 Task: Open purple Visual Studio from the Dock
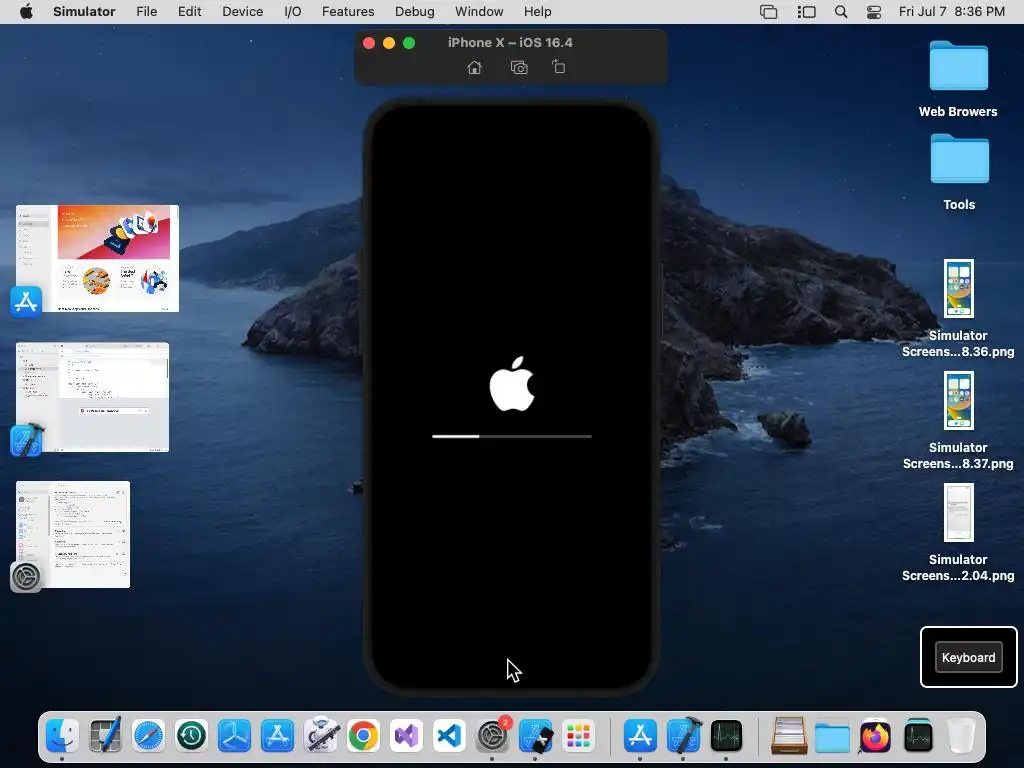406,736
